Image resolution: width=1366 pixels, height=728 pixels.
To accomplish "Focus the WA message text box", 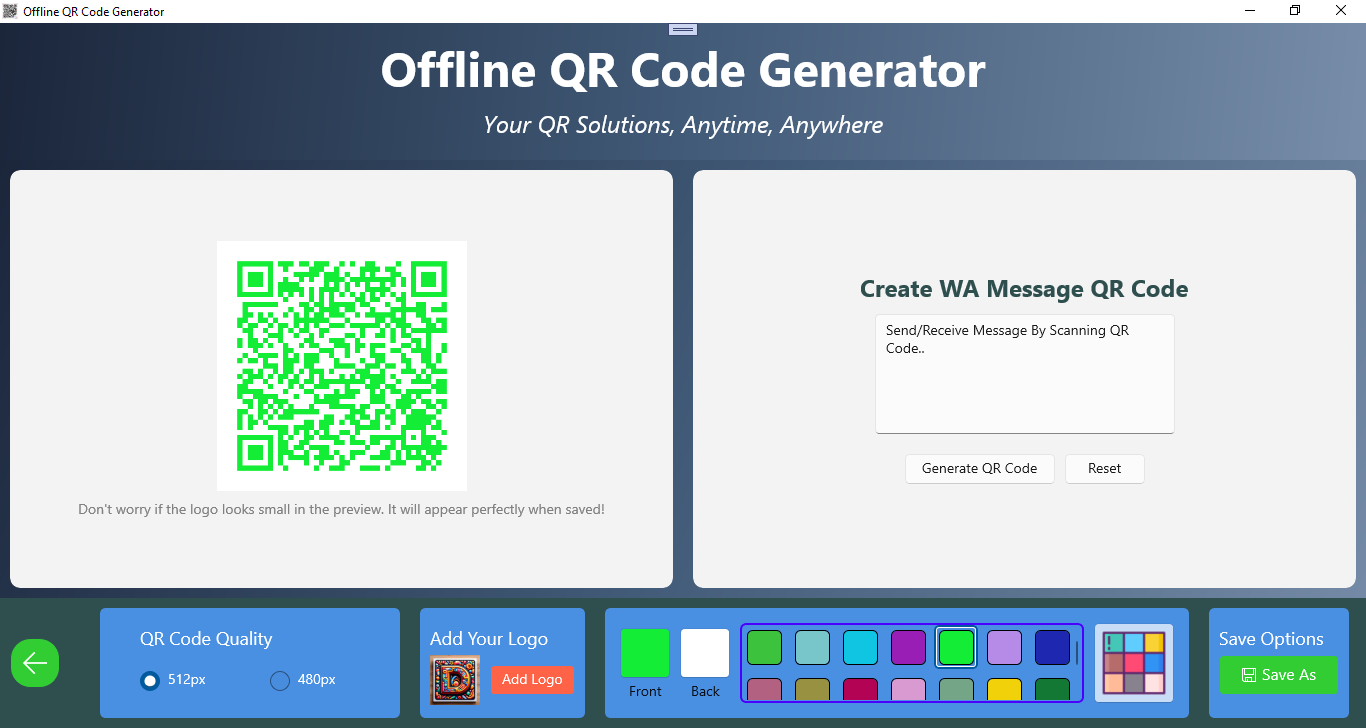I will 1025,374.
